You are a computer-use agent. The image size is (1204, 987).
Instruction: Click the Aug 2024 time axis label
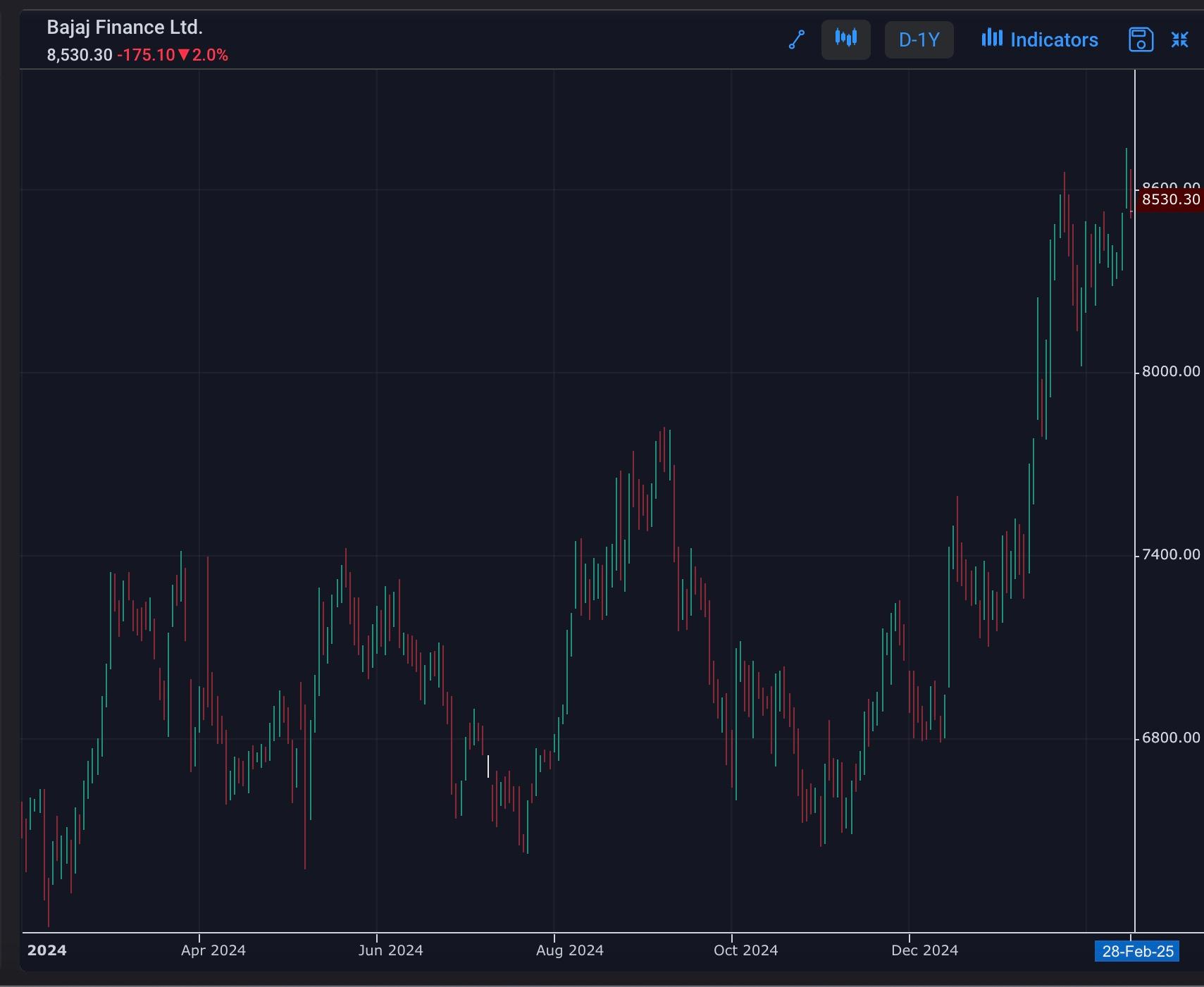pos(570,950)
